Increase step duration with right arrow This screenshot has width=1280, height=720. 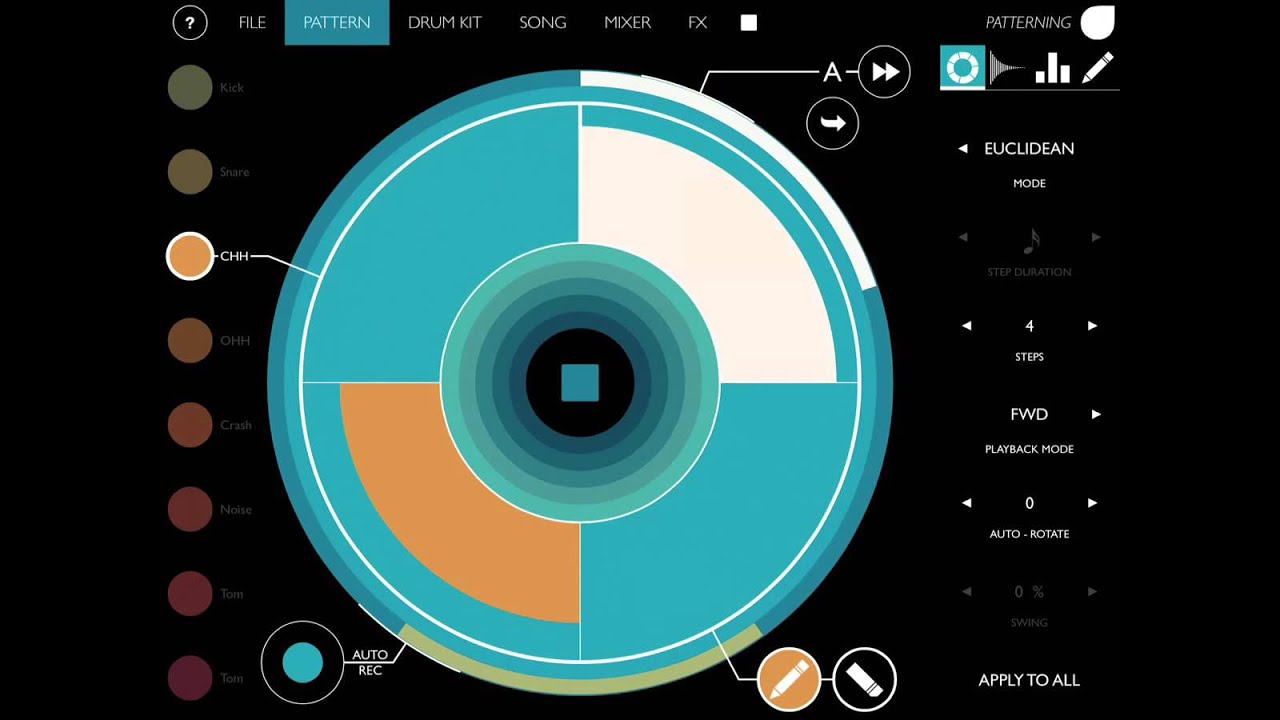point(1096,237)
